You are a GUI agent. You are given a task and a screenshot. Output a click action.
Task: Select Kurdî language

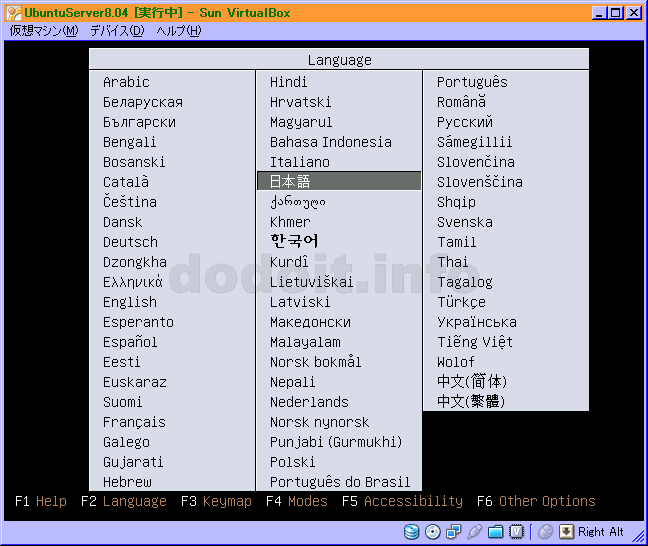click(289, 262)
